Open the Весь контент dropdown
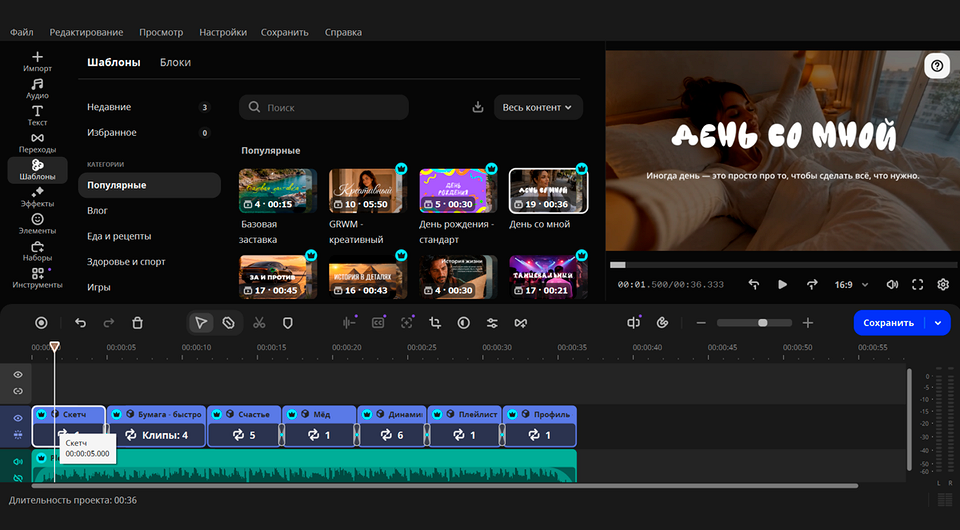Viewport: 960px width, 530px height. pos(538,107)
